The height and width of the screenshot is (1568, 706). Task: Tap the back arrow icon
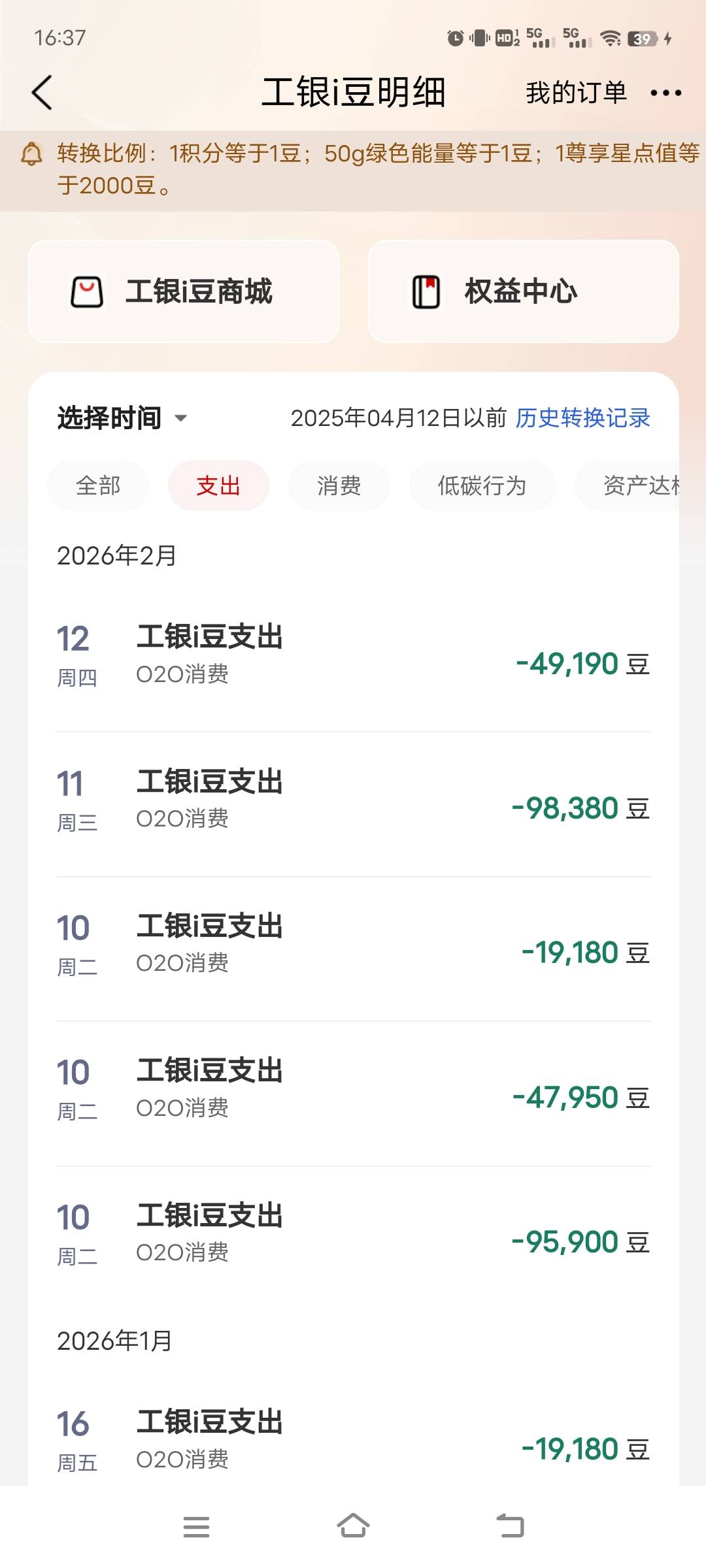42,92
